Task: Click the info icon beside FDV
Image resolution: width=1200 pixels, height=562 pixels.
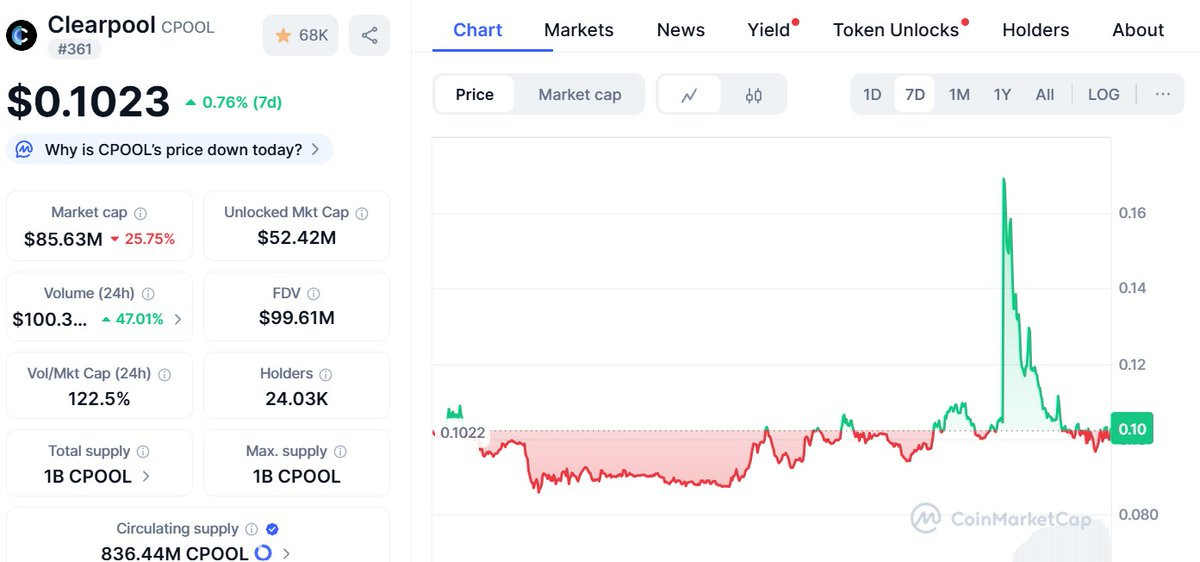Action: pos(313,294)
